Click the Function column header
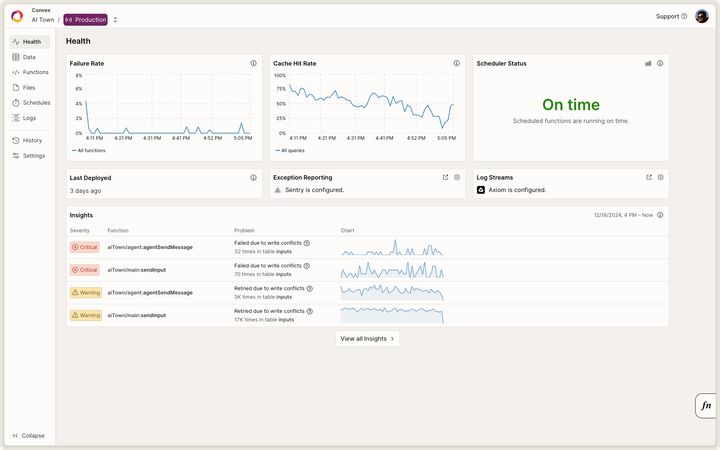The height and width of the screenshot is (450, 720). pyautogui.click(x=118, y=231)
